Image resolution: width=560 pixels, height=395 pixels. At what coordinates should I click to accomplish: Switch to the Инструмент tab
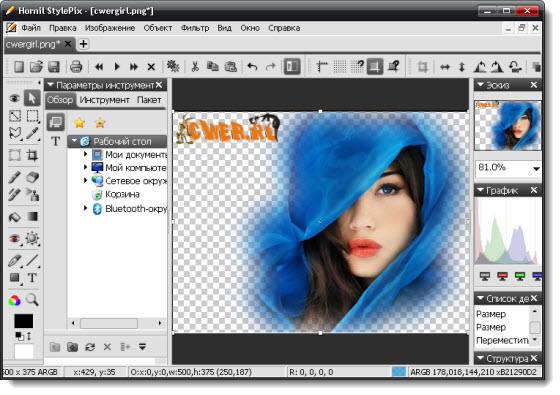[104, 100]
